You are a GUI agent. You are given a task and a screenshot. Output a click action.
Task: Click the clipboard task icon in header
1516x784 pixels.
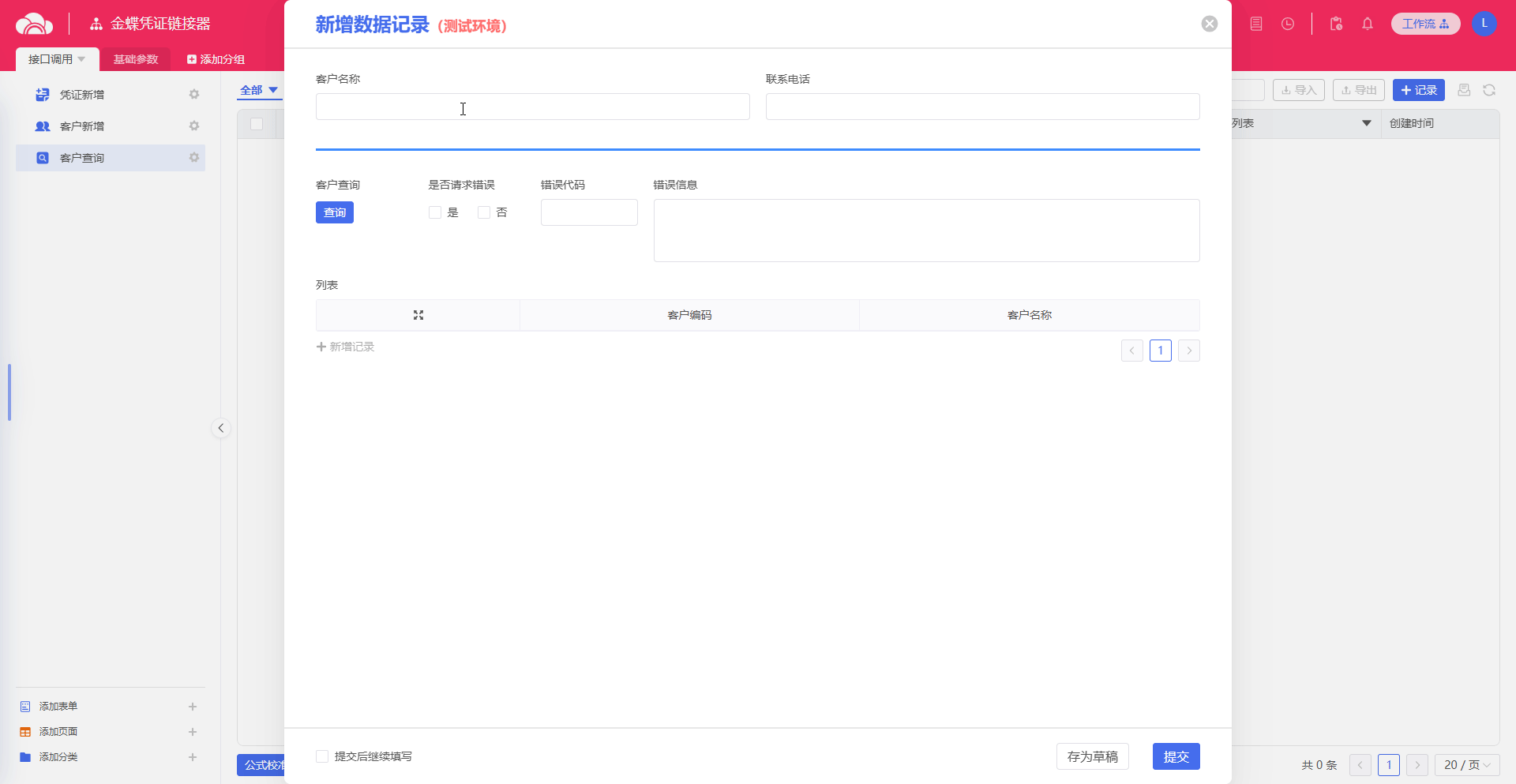click(1336, 24)
